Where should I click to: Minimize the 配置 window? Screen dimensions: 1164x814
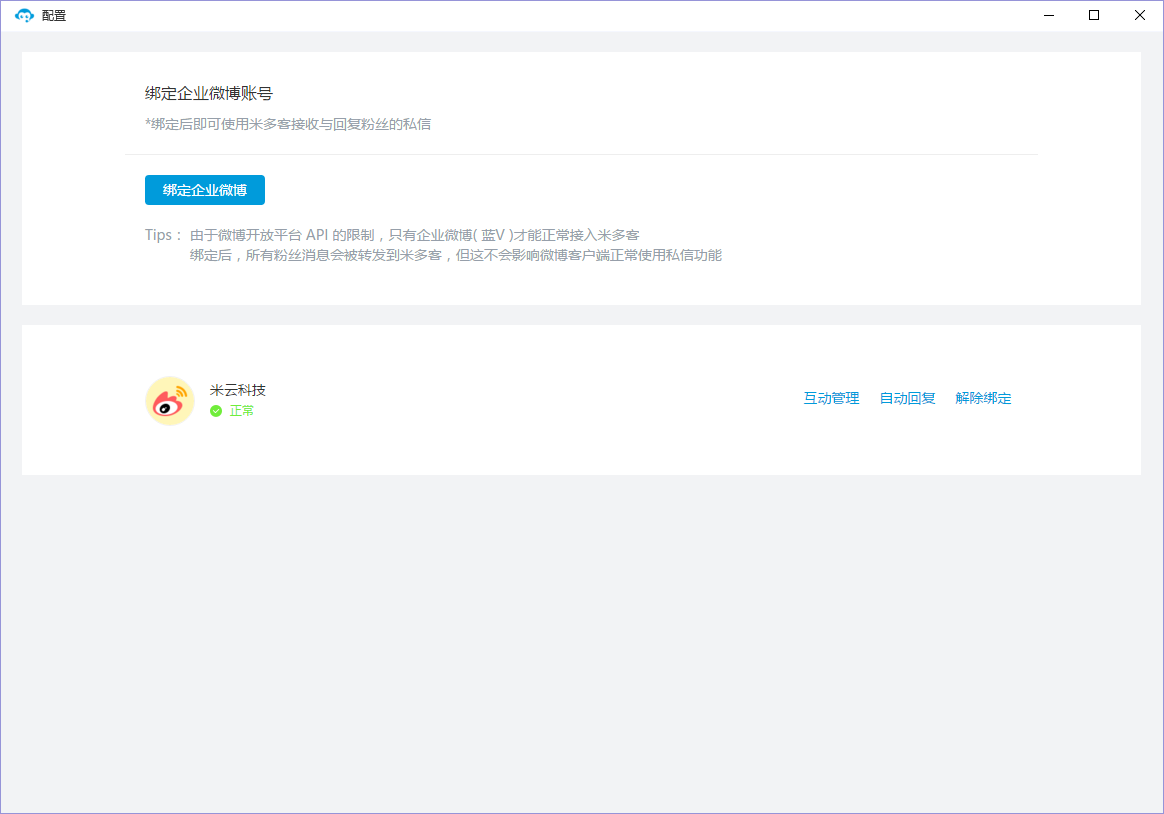[1050, 15]
